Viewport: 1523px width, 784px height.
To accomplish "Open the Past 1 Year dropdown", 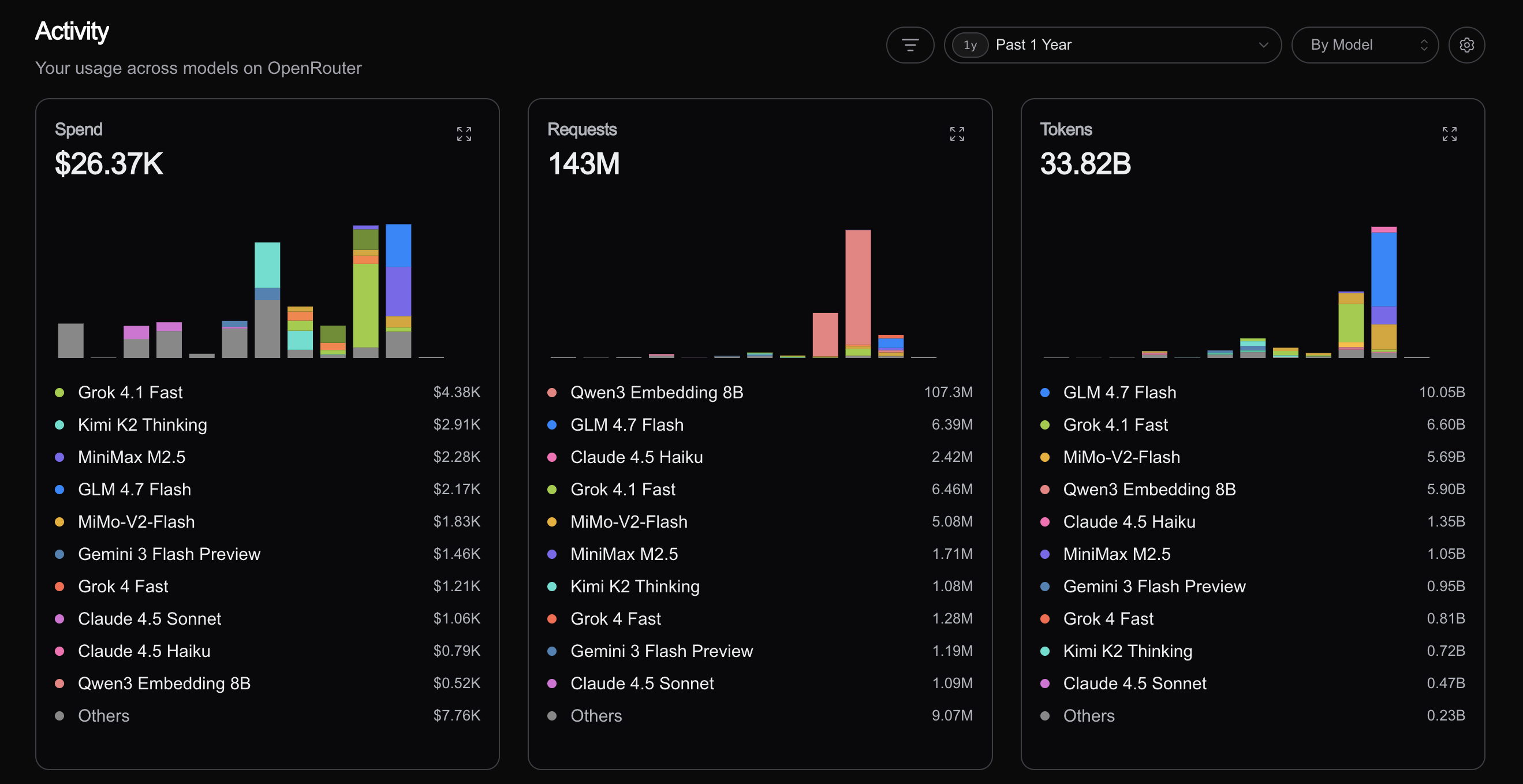I will coord(1112,45).
